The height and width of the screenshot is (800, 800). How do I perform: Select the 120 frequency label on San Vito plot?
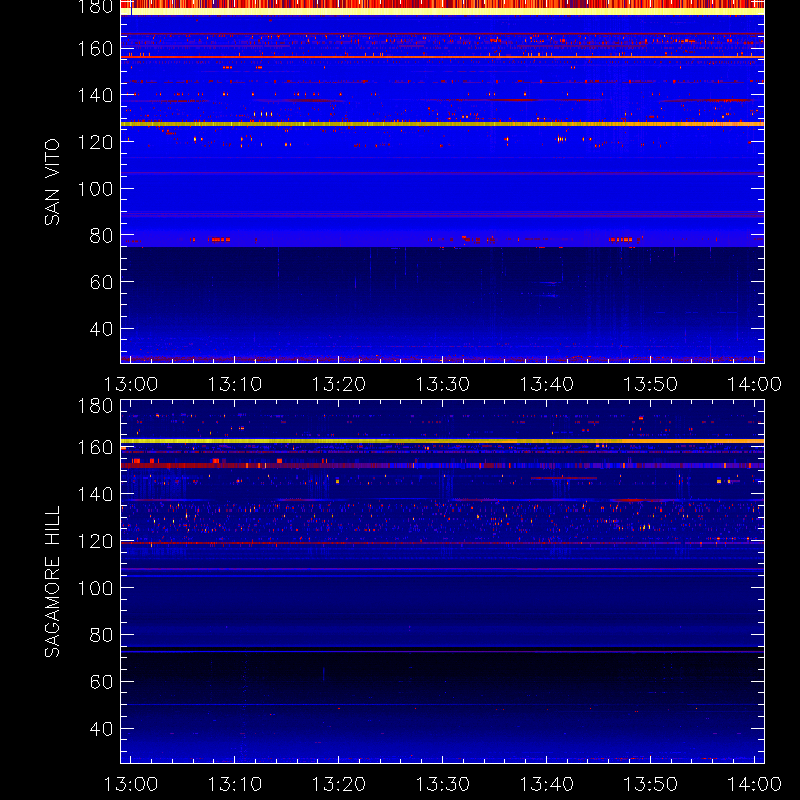95,142
